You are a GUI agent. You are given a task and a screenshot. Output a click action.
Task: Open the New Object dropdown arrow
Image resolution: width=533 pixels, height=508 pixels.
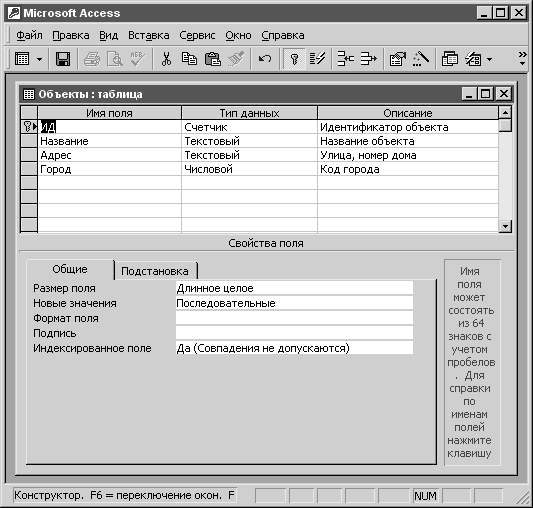click(x=489, y=60)
